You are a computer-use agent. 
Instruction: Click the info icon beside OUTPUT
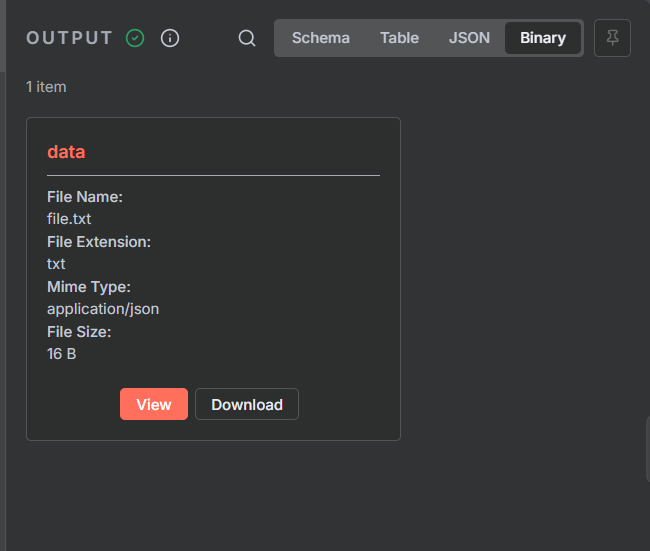pos(170,38)
